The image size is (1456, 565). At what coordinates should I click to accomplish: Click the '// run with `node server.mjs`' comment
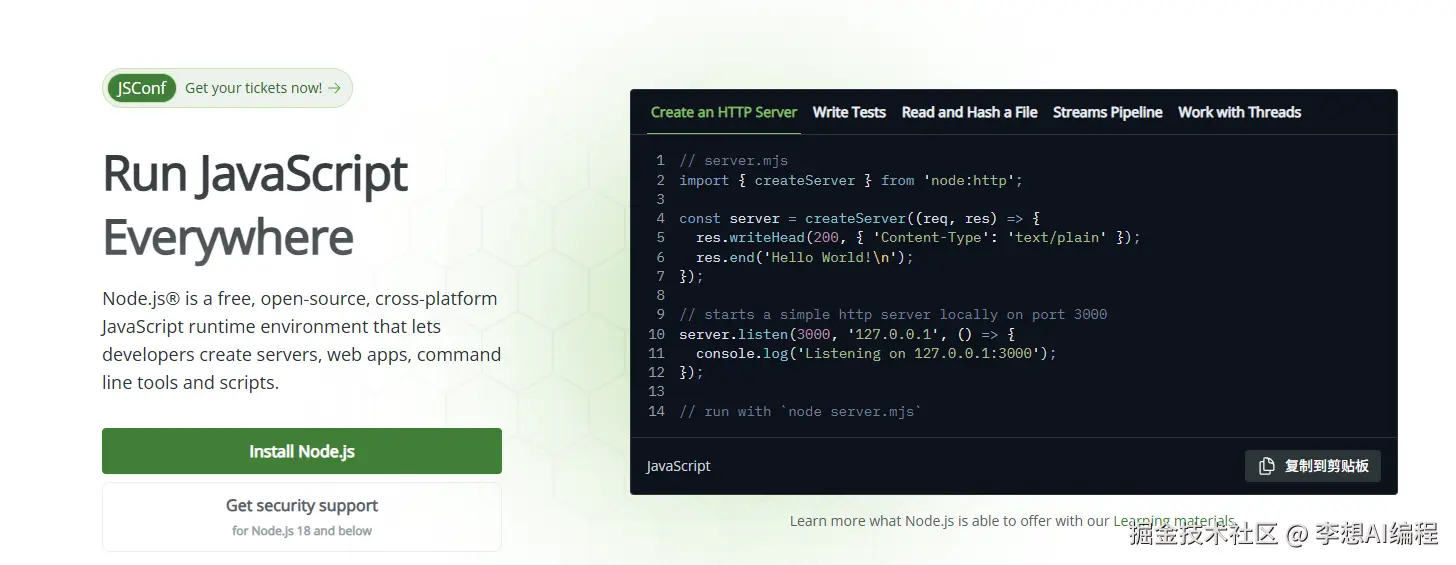(801, 411)
